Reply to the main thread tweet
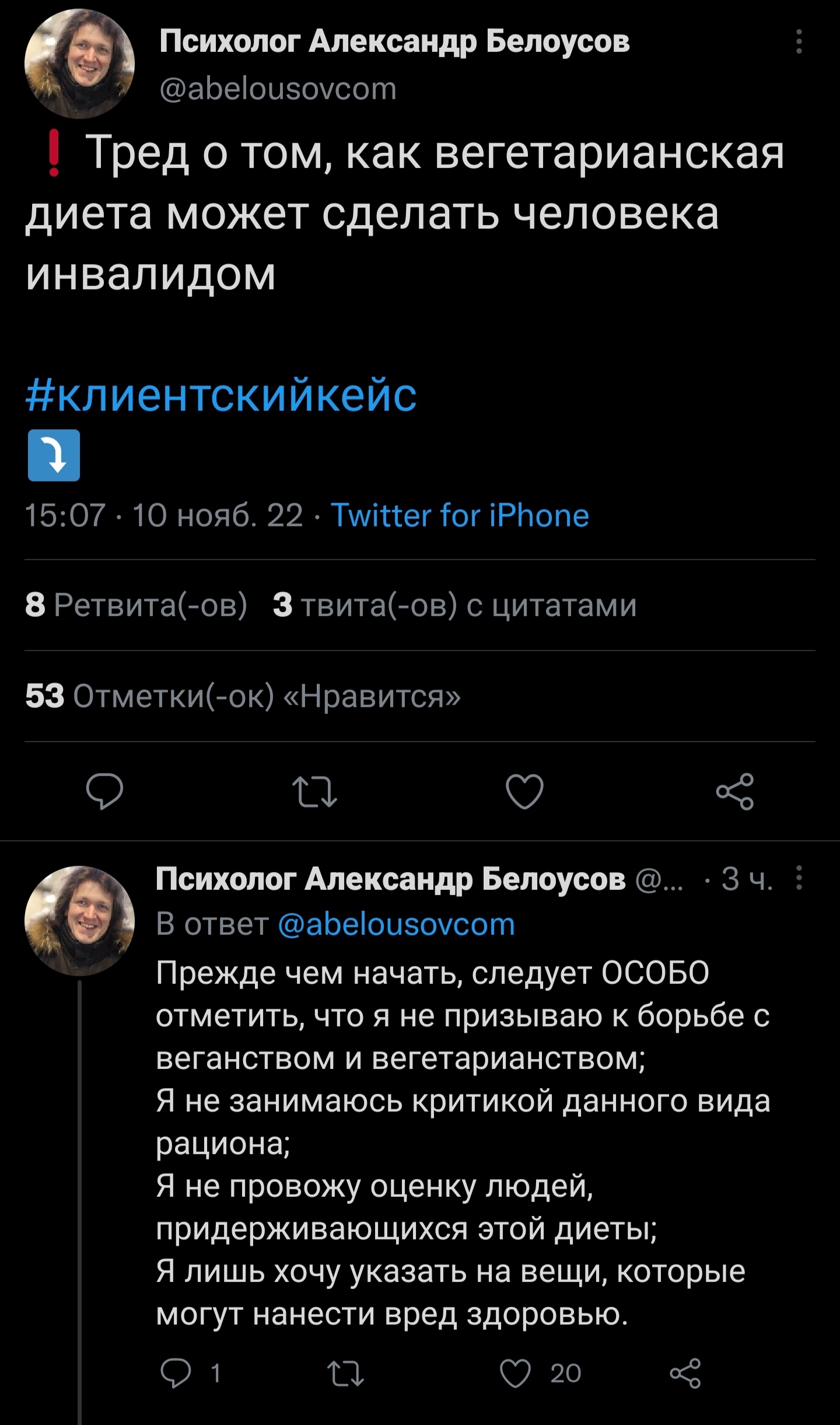840x1425 pixels. (104, 791)
